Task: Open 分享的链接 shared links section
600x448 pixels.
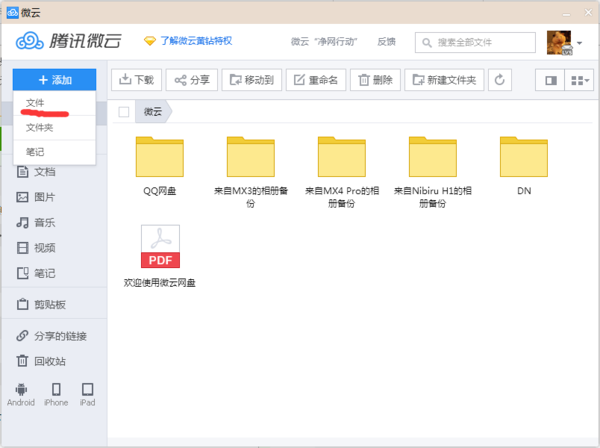Action: [52, 336]
